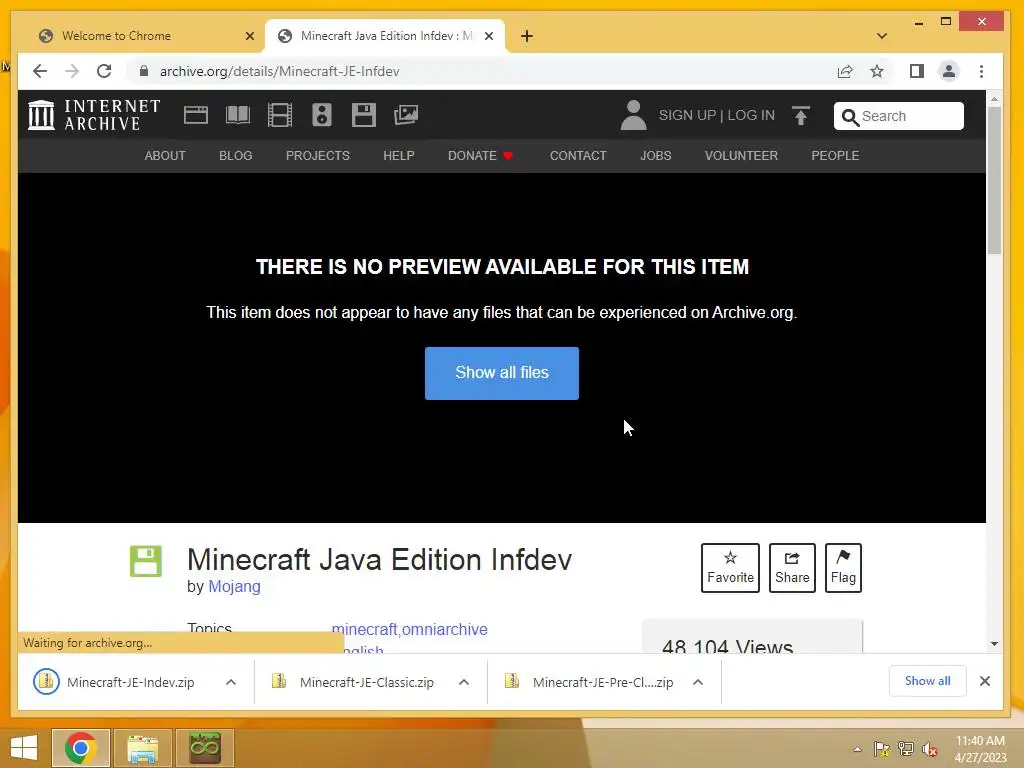Click the upload arrow icon
1024x768 pixels.
pyautogui.click(x=801, y=116)
